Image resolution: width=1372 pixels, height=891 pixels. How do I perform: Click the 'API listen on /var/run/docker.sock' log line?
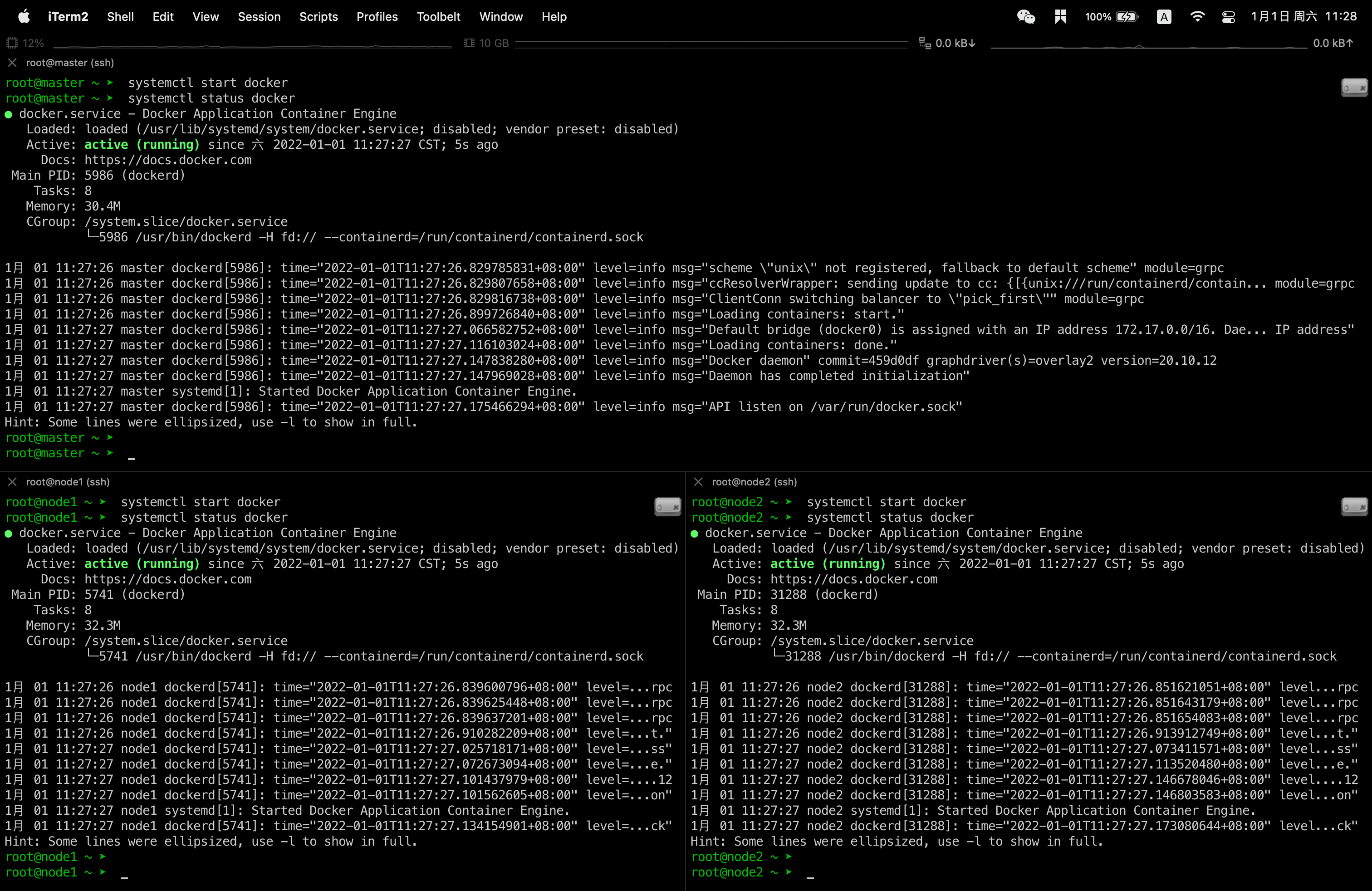[484, 406]
